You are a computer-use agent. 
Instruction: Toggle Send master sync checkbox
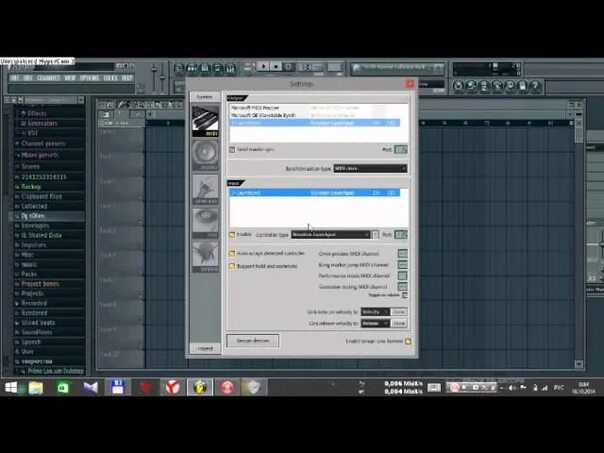pos(232,149)
